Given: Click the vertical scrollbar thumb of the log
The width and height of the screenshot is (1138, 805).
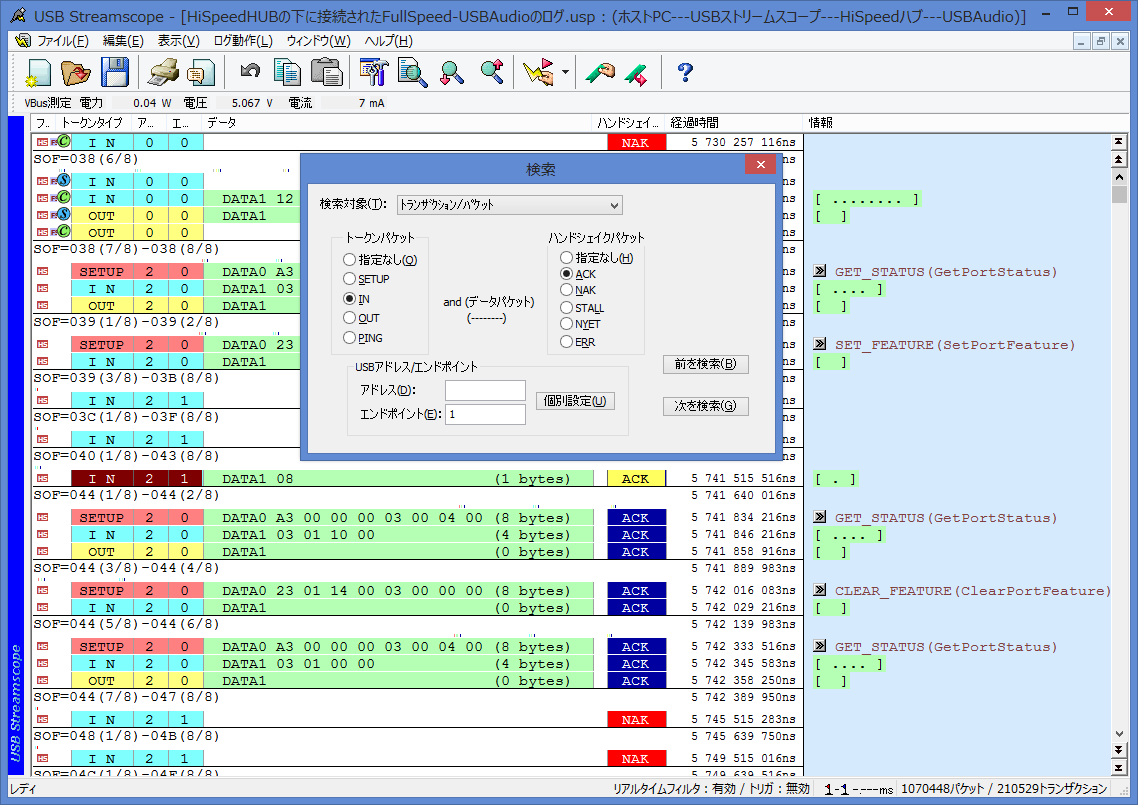Looking at the screenshot, I should point(1118,195).
